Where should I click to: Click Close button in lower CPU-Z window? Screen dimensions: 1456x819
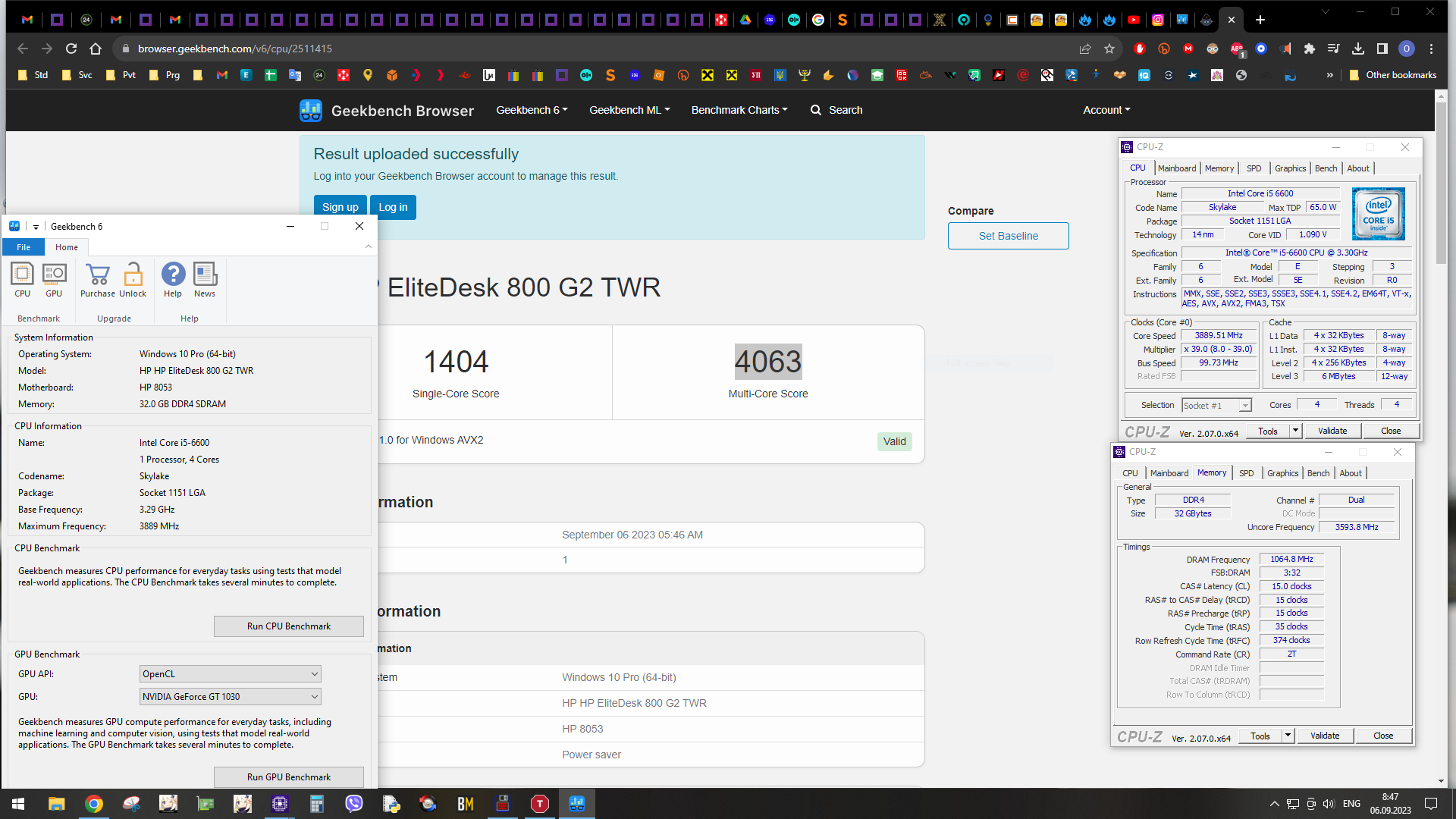[1383, 736]
